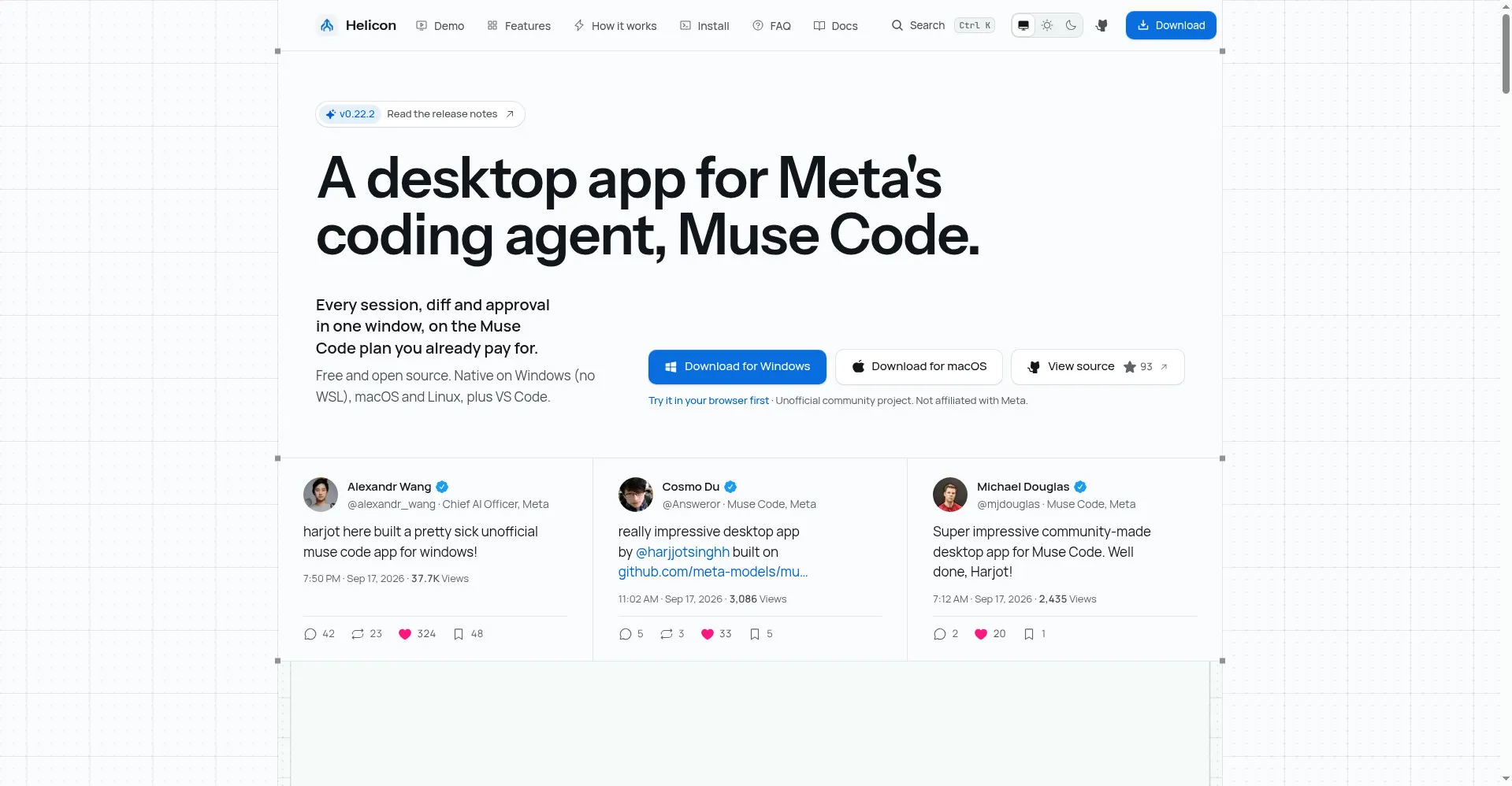
Task: Go to the Features nav item
Action: 519,26
